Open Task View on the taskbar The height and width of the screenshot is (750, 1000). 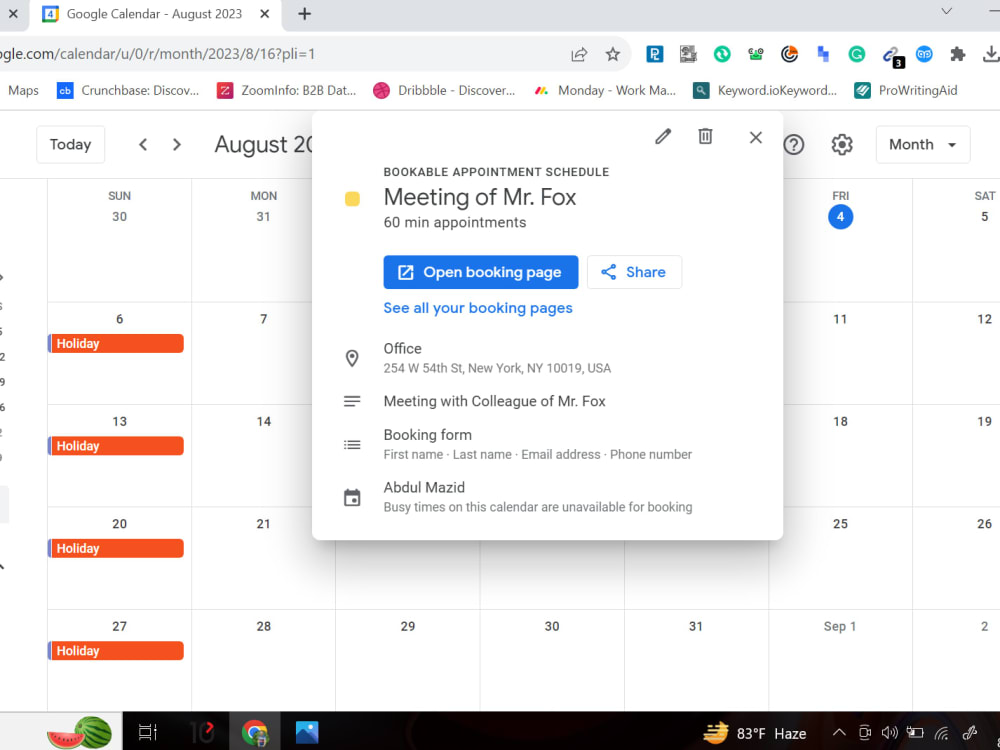pos(148,733)
